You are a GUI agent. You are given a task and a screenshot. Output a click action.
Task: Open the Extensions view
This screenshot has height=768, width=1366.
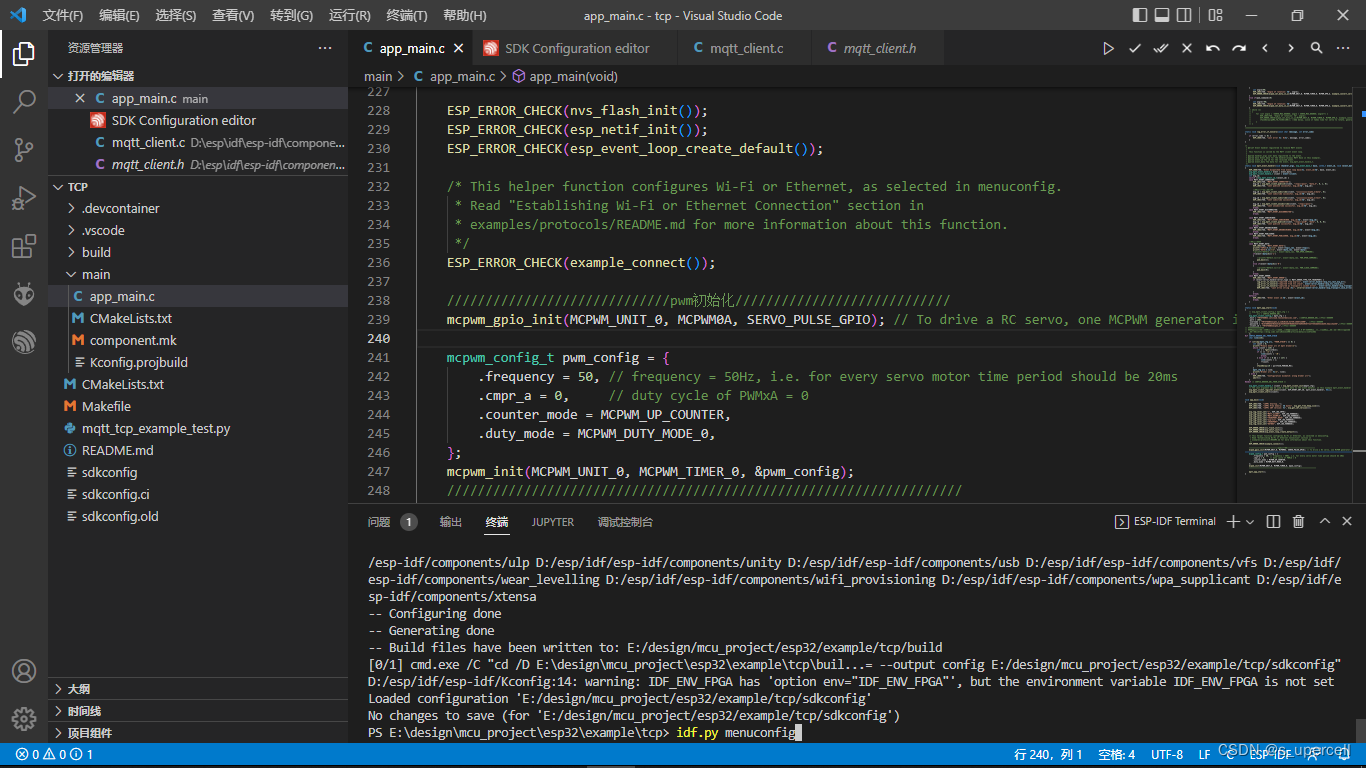pos(24,246)
